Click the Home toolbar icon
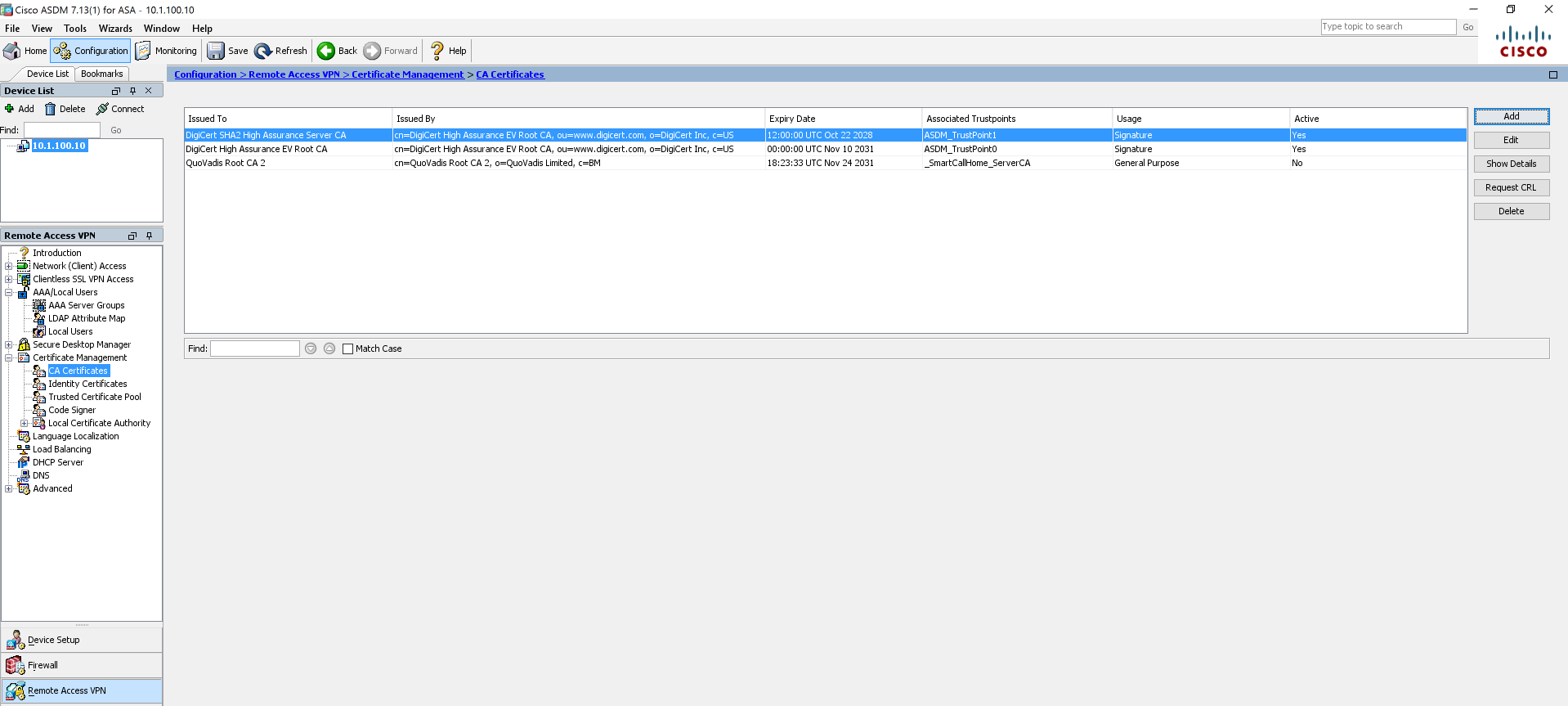 coord(12,51)
